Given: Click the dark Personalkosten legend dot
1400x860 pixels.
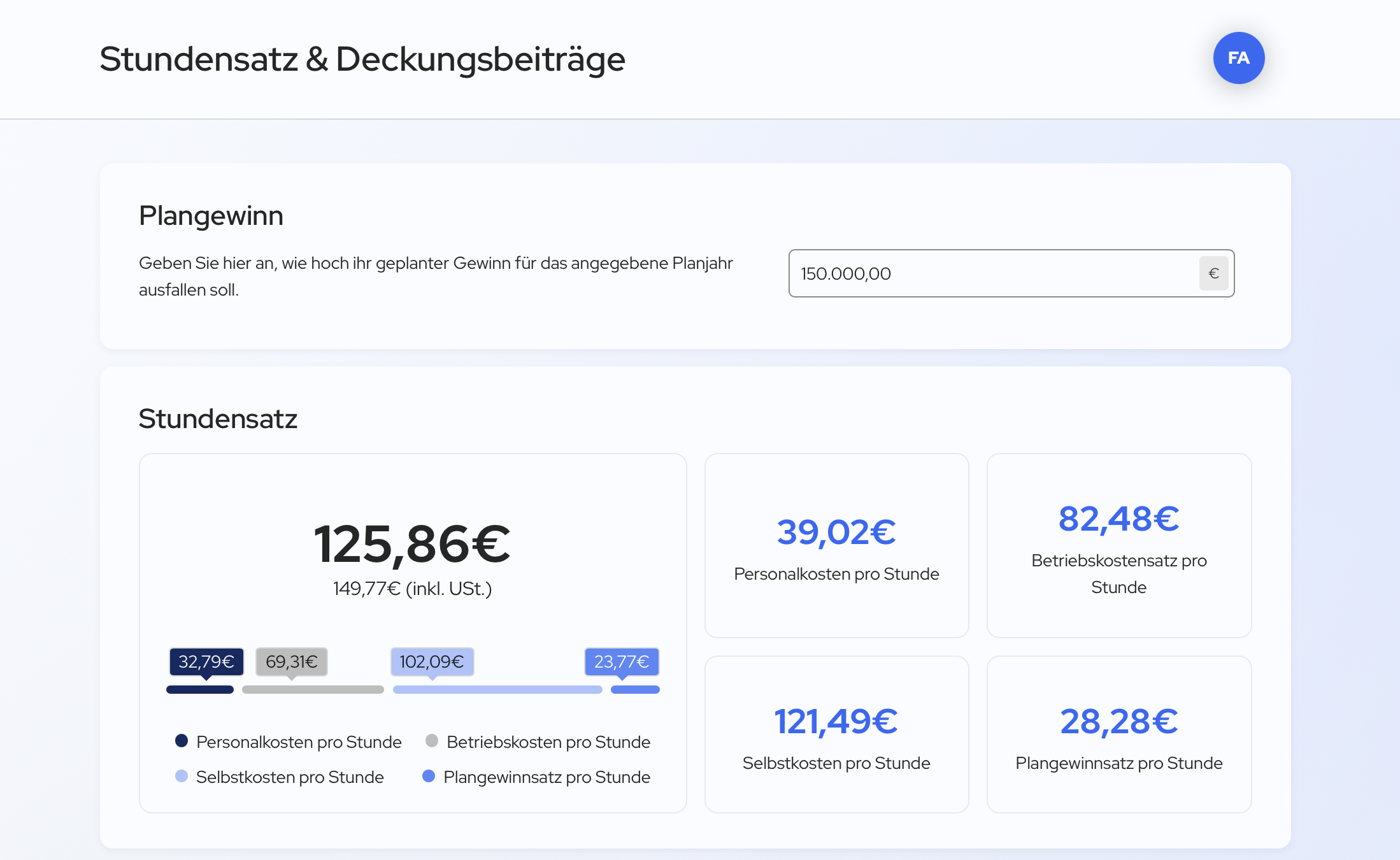Looking at the screenshot, I should coord(182,741).
